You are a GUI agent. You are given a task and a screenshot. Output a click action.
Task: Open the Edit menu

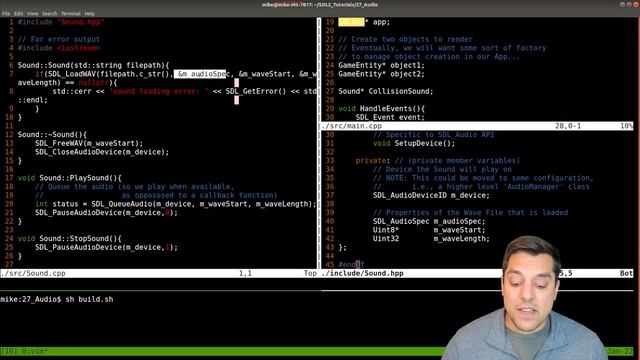coord(19,13)
